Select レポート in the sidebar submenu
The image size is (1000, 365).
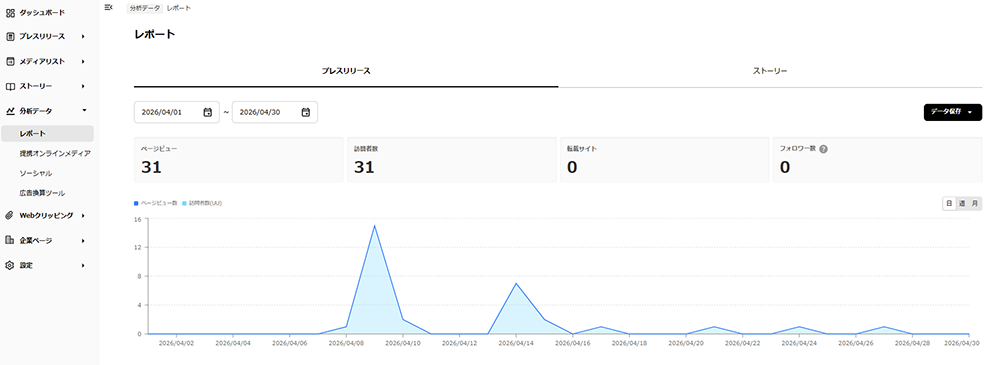pyautogui.click(x=47, y=133)
